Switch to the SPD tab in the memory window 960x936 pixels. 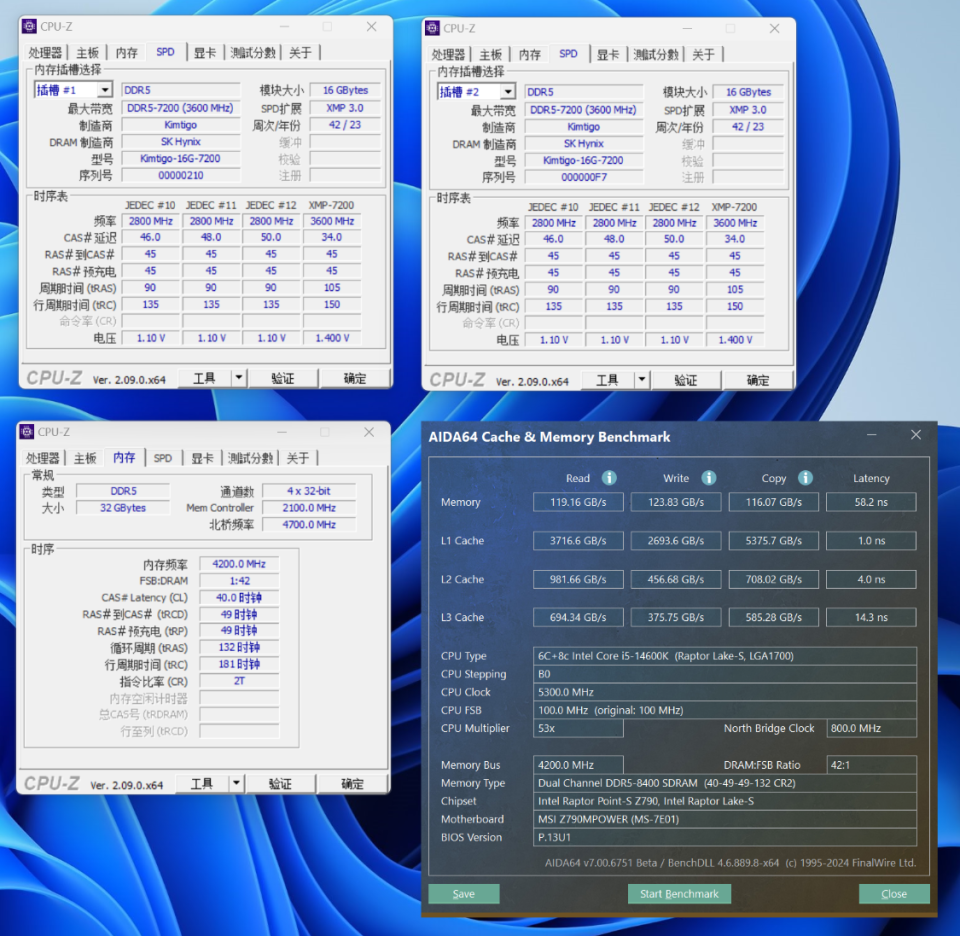point(163,457)
